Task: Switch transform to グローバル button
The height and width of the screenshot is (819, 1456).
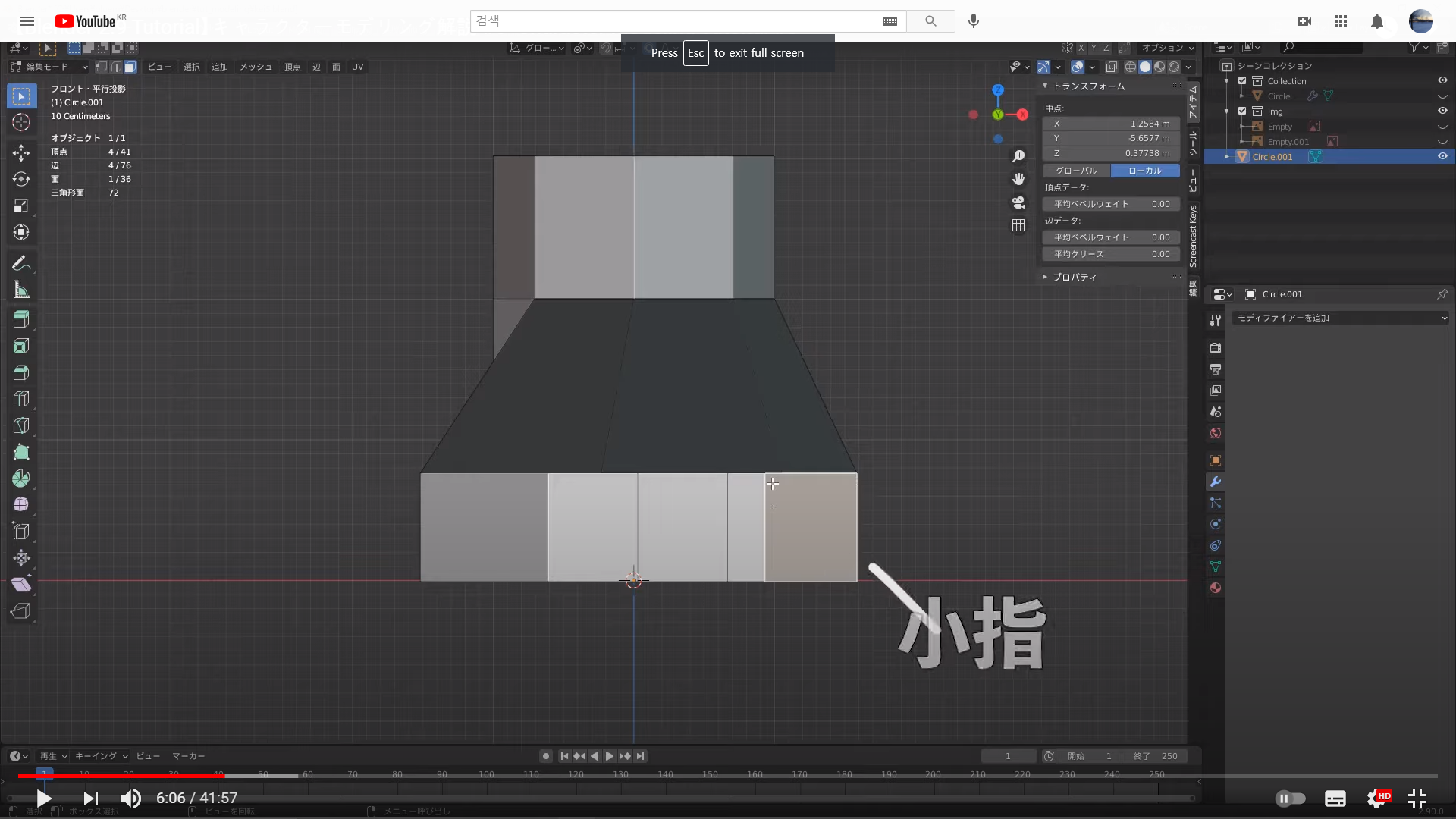Action: click(1076, 171)
